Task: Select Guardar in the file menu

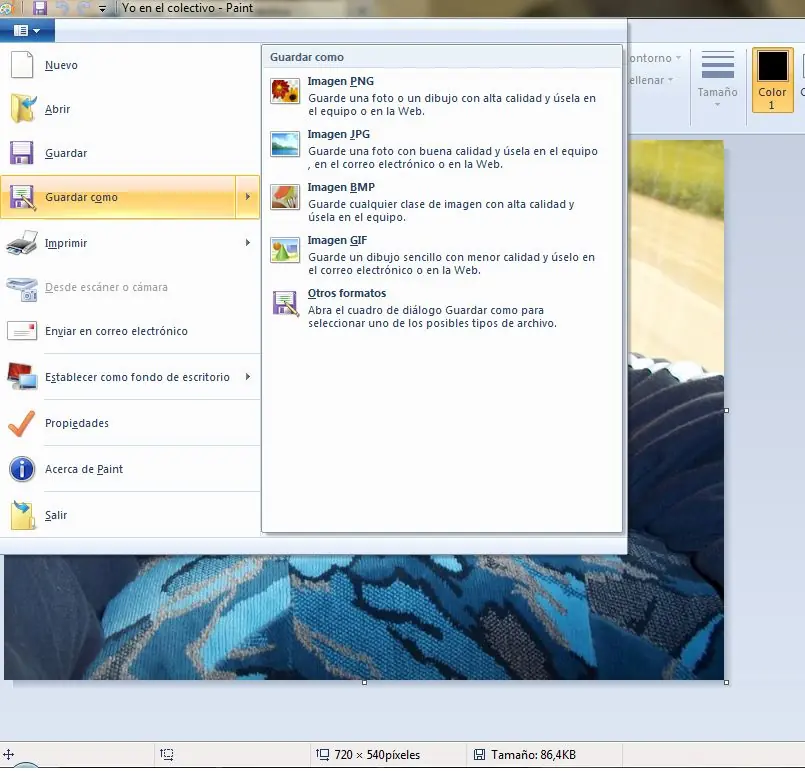Action: (130, 153)
